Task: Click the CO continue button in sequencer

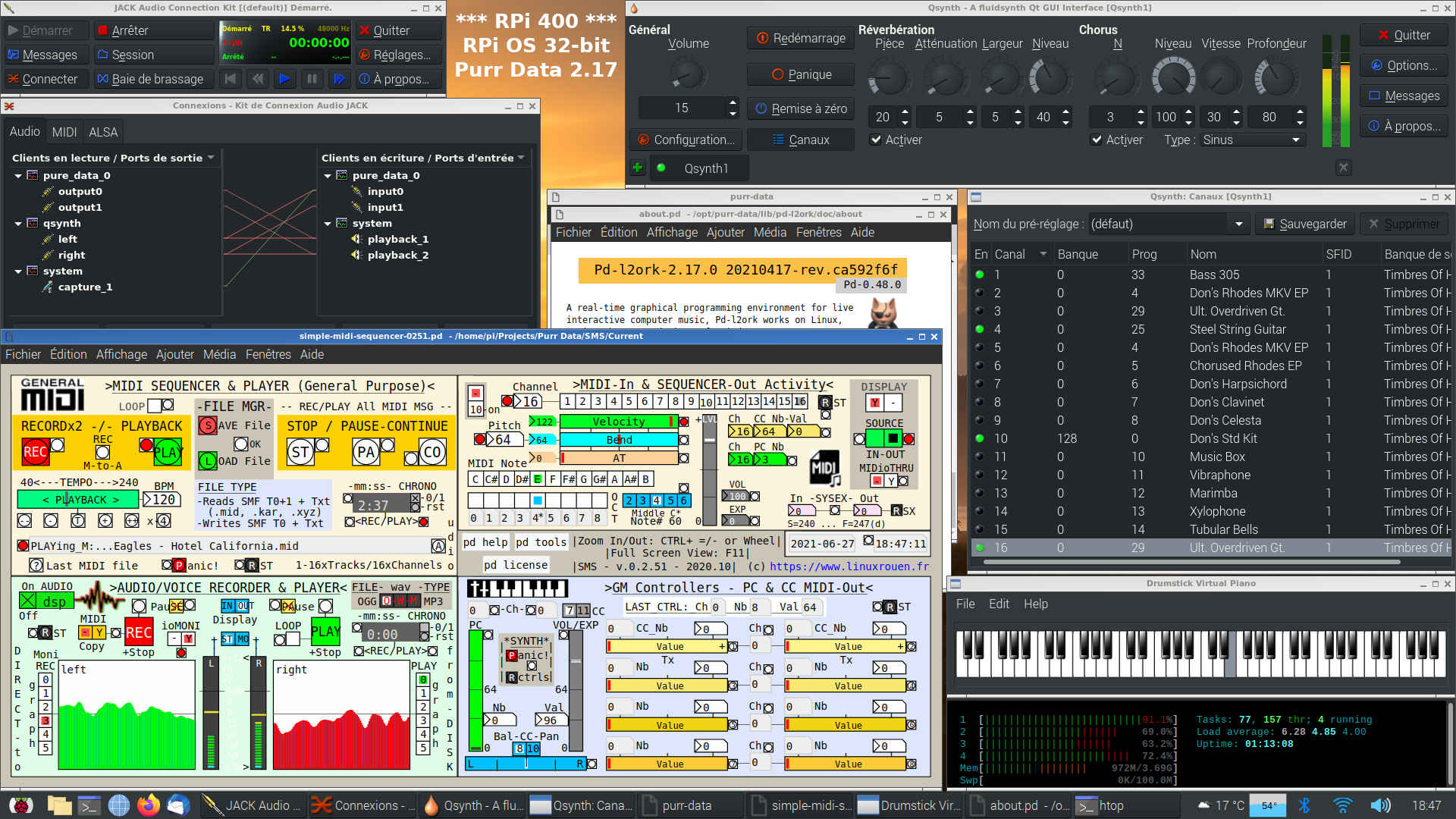Action: tap(432, 453)
